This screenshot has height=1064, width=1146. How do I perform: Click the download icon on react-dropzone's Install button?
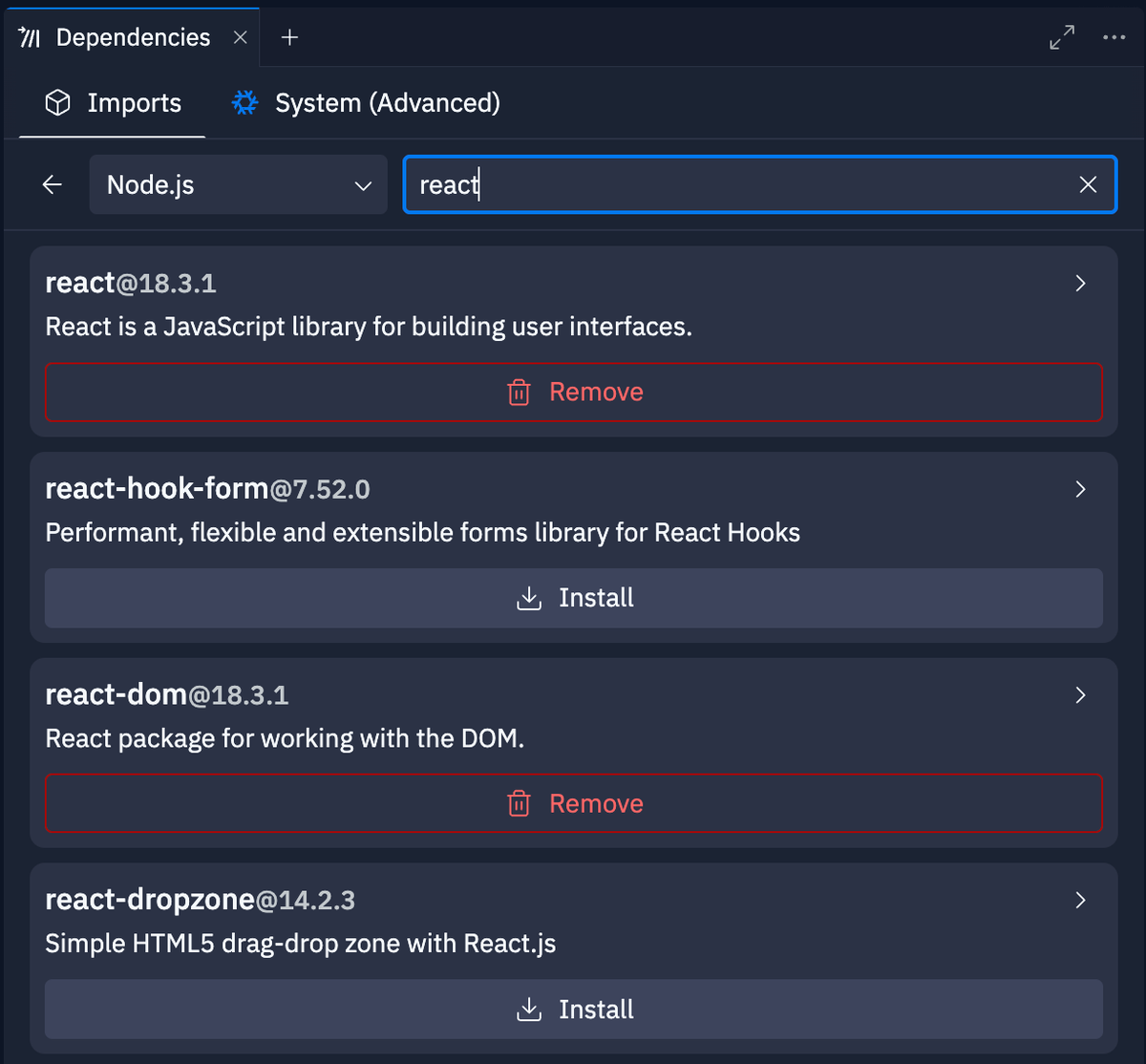(x=528, y=1009)
